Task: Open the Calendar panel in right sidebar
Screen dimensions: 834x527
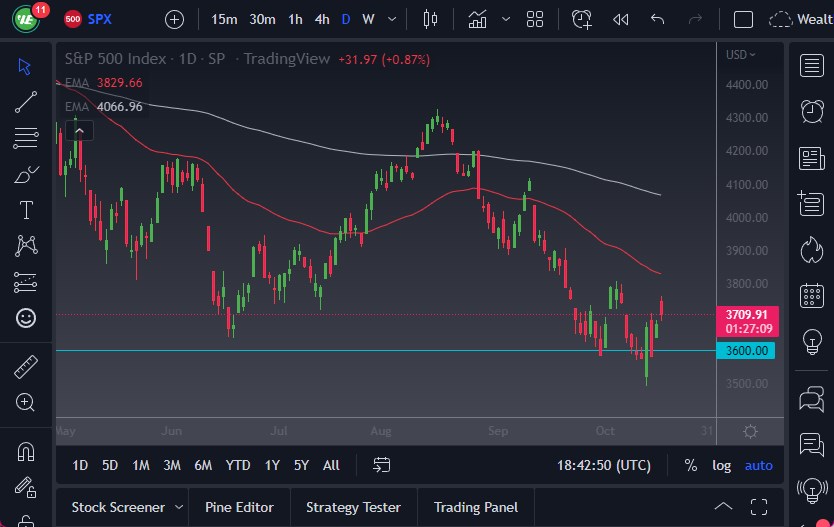Action: click(x=812, y=295)
